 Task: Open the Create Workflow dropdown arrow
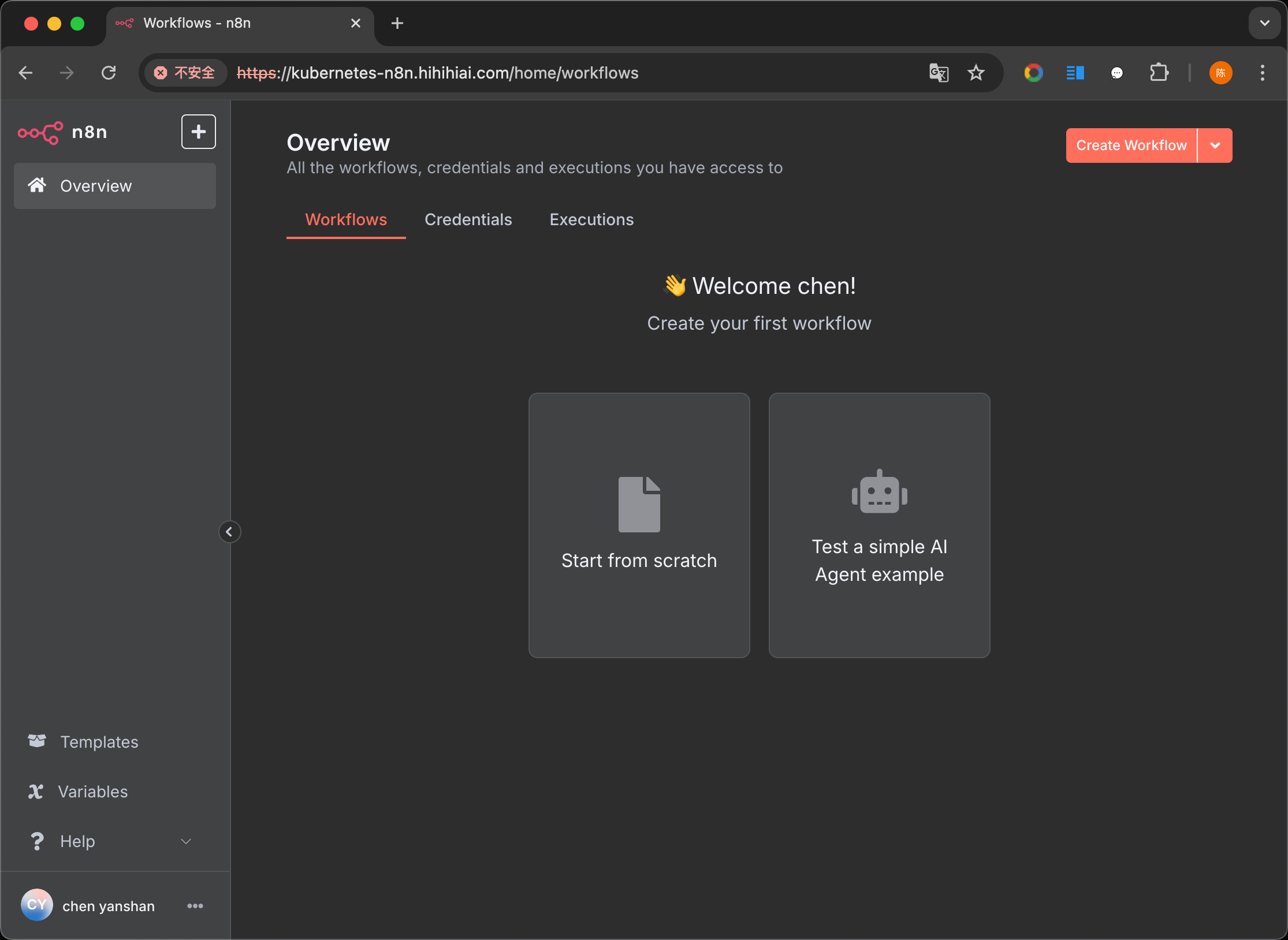[x=1215, y=146]
